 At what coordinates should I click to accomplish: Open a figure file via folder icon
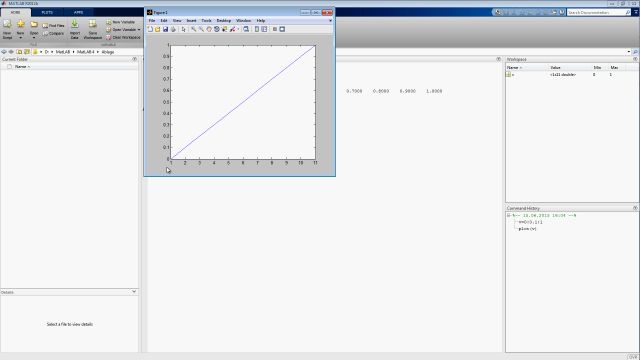(x=158, y=29)
